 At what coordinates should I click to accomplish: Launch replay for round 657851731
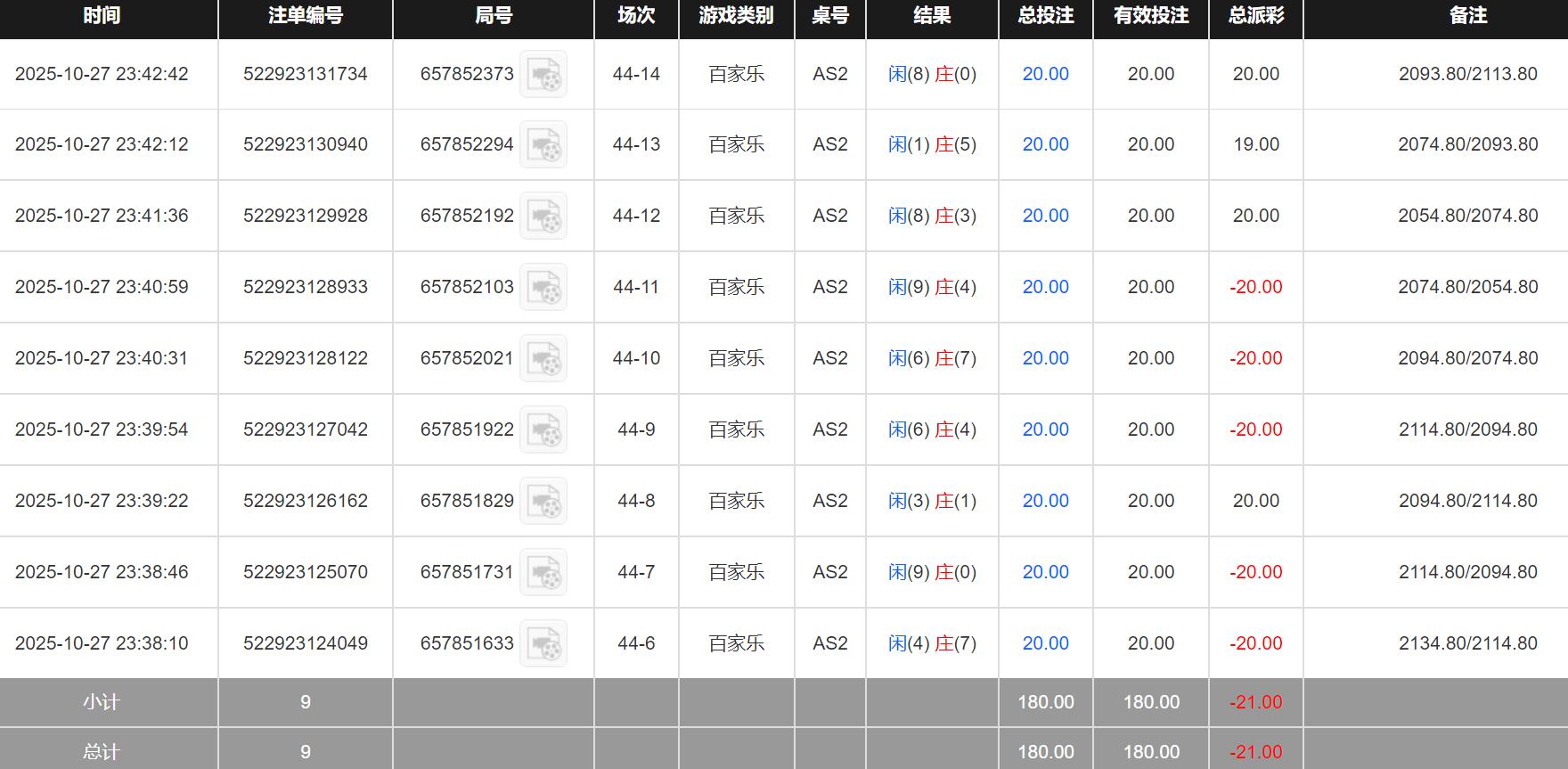pos(543,573)
